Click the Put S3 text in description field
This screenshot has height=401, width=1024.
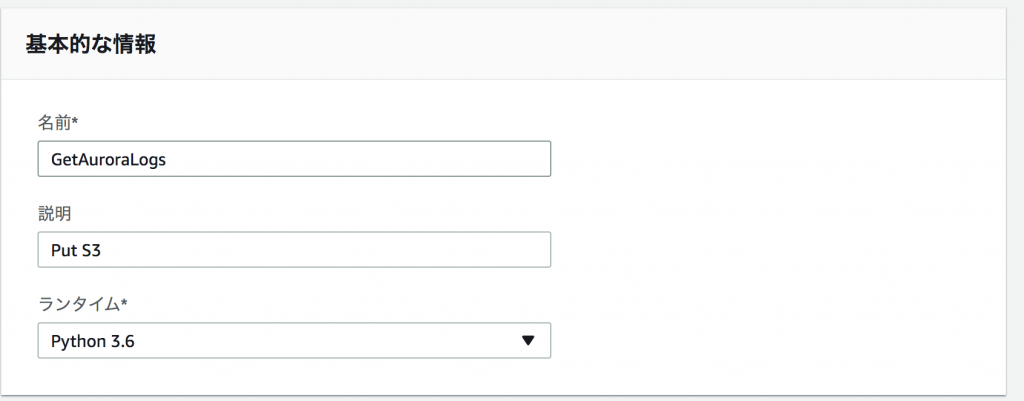(76, 250)
